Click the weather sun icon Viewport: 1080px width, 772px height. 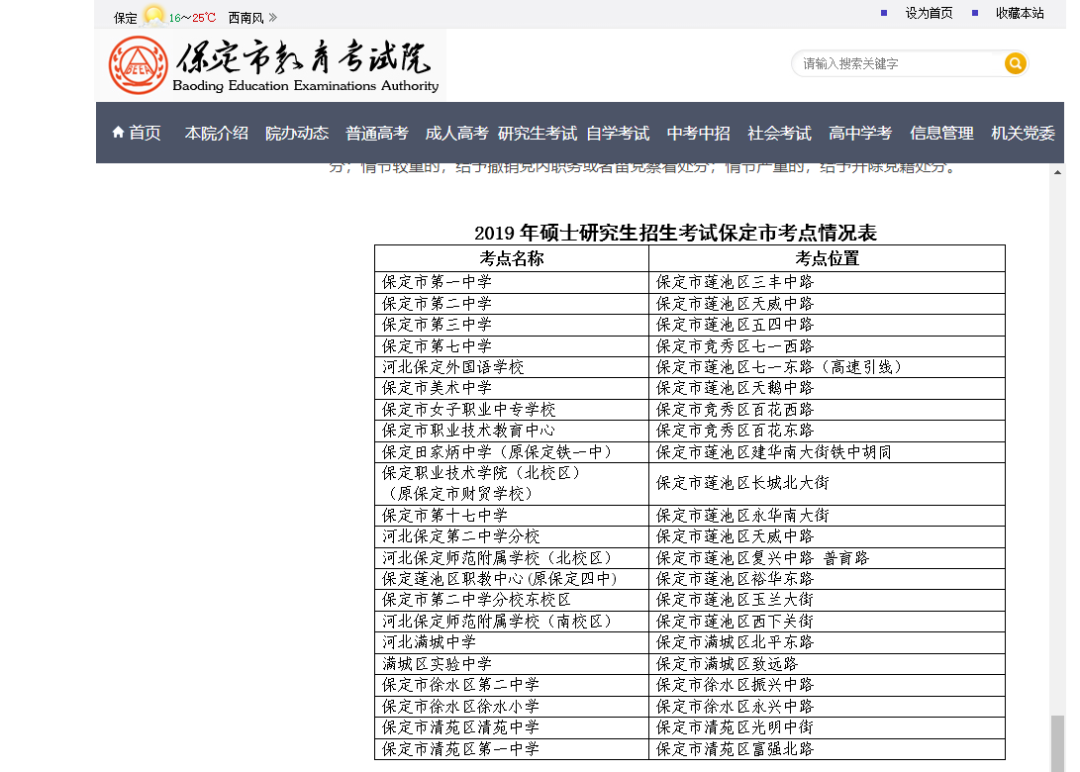tap(153, 16)
